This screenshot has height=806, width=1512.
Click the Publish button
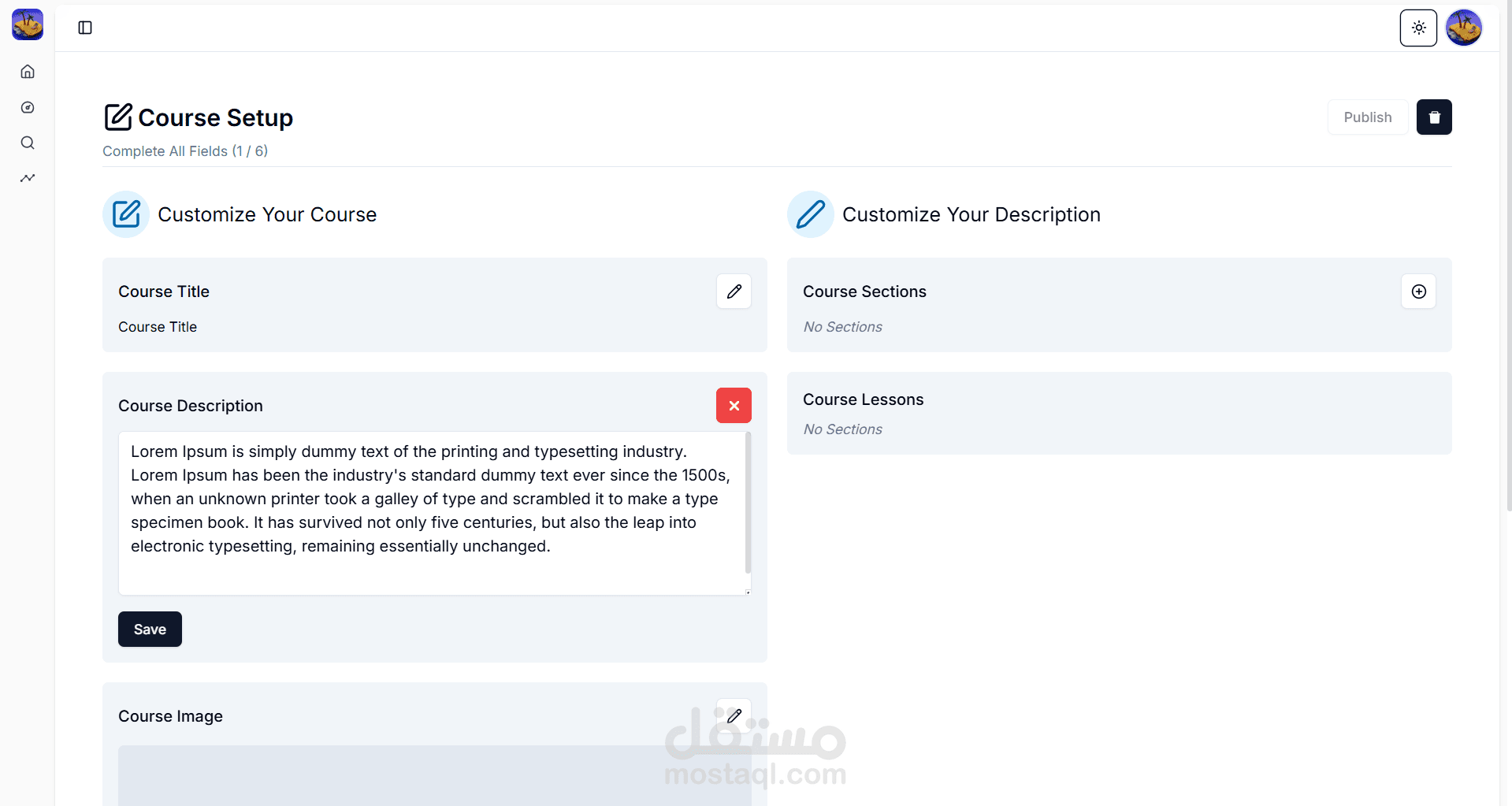point(1367,117)
